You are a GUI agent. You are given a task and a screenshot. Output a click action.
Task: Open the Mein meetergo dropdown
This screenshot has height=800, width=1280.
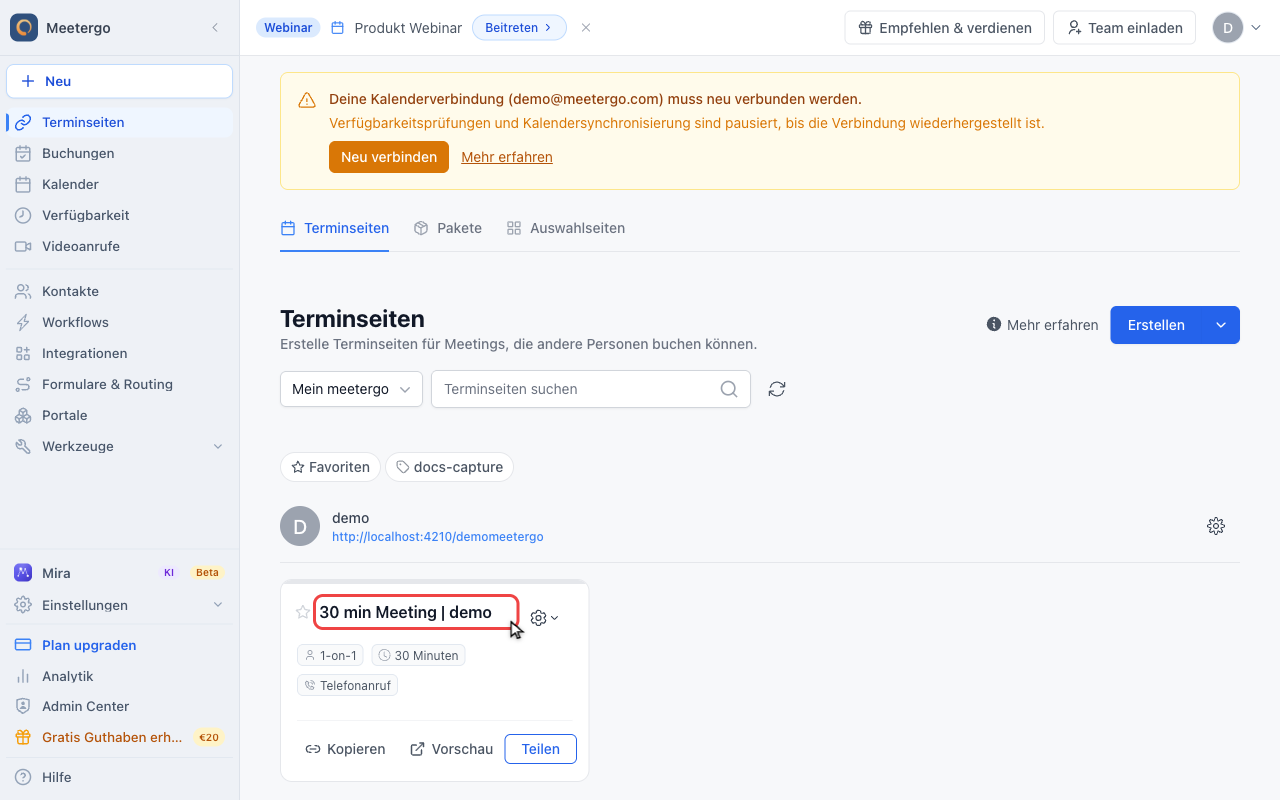351,389
